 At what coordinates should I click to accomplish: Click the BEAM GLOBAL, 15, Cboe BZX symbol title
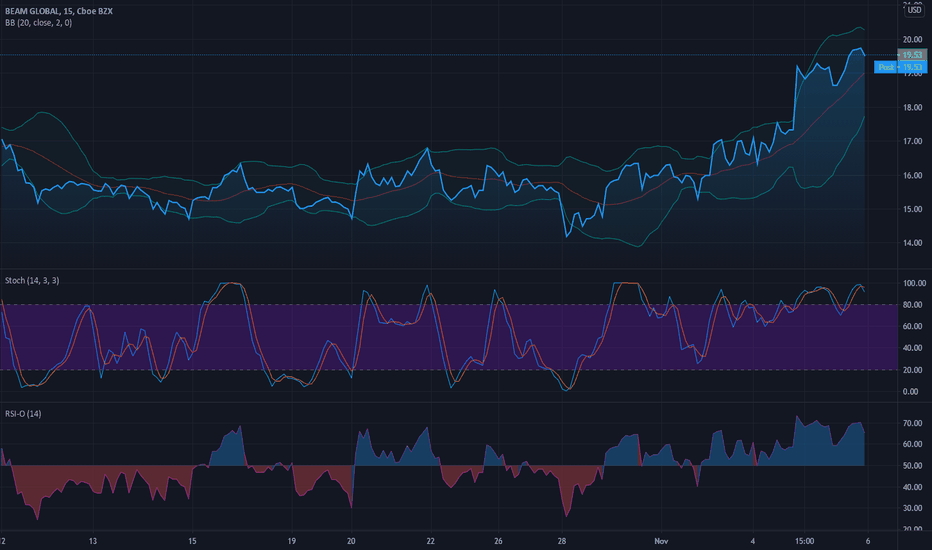pyautogui.click(x=59, y=11)
